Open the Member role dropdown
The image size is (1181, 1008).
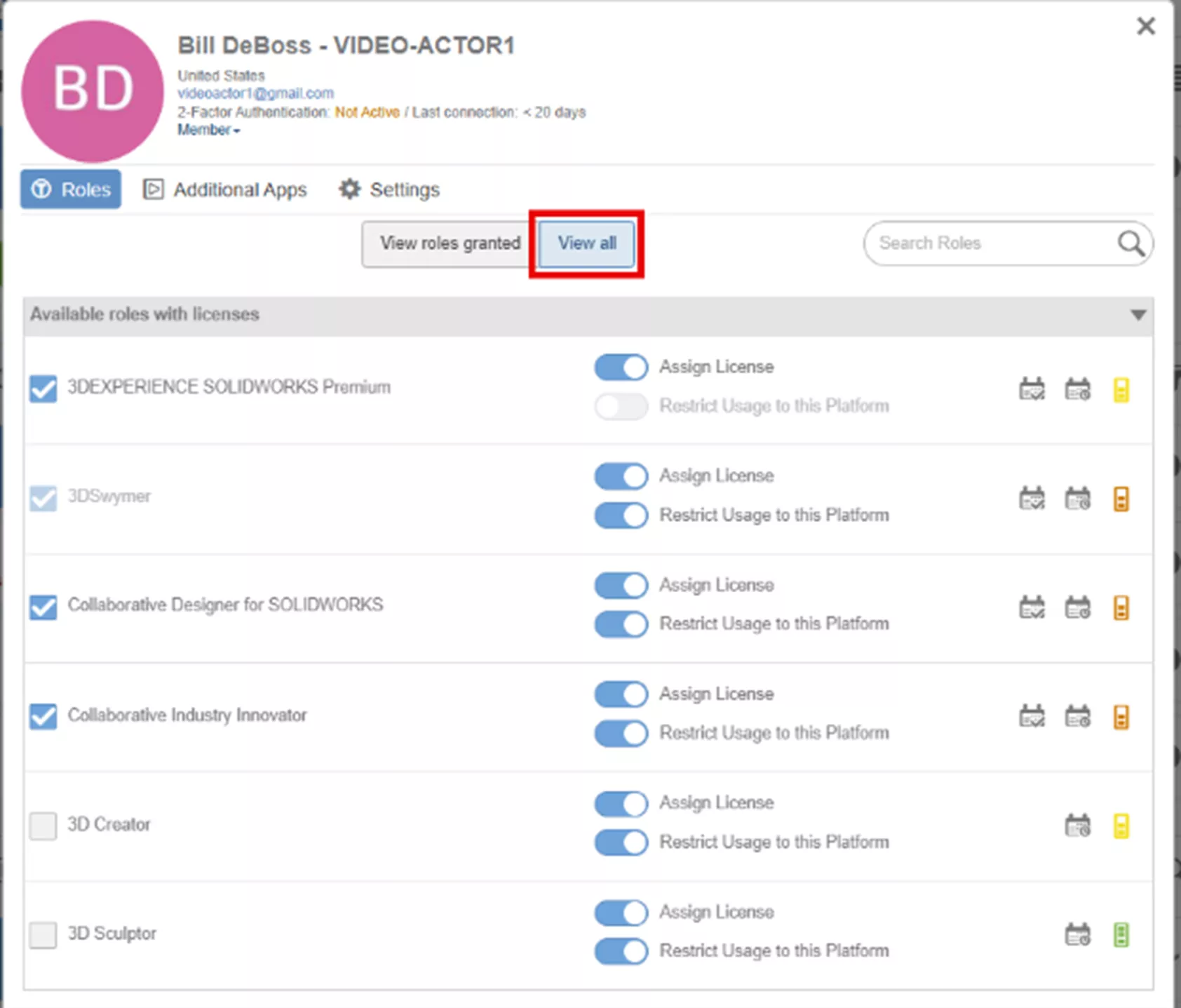[x=208, y=130]
